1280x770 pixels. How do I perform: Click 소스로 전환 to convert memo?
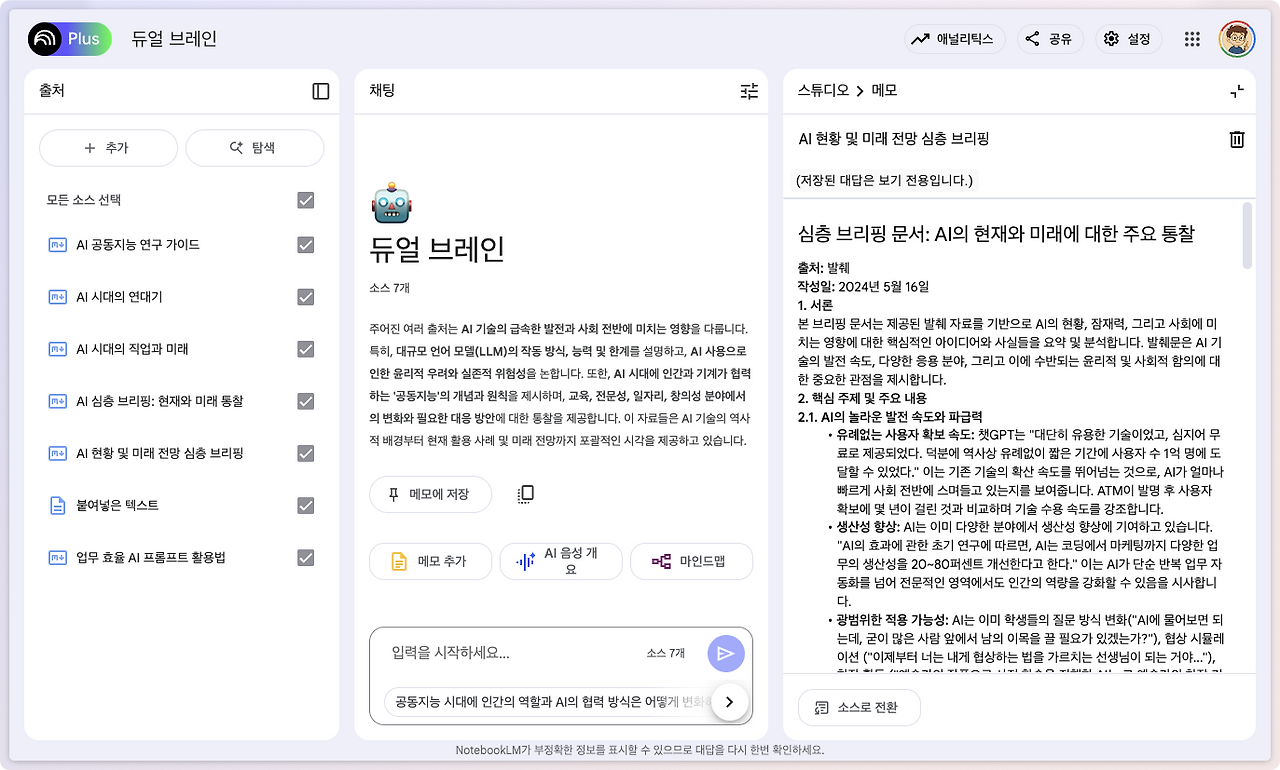pos(859,707)
